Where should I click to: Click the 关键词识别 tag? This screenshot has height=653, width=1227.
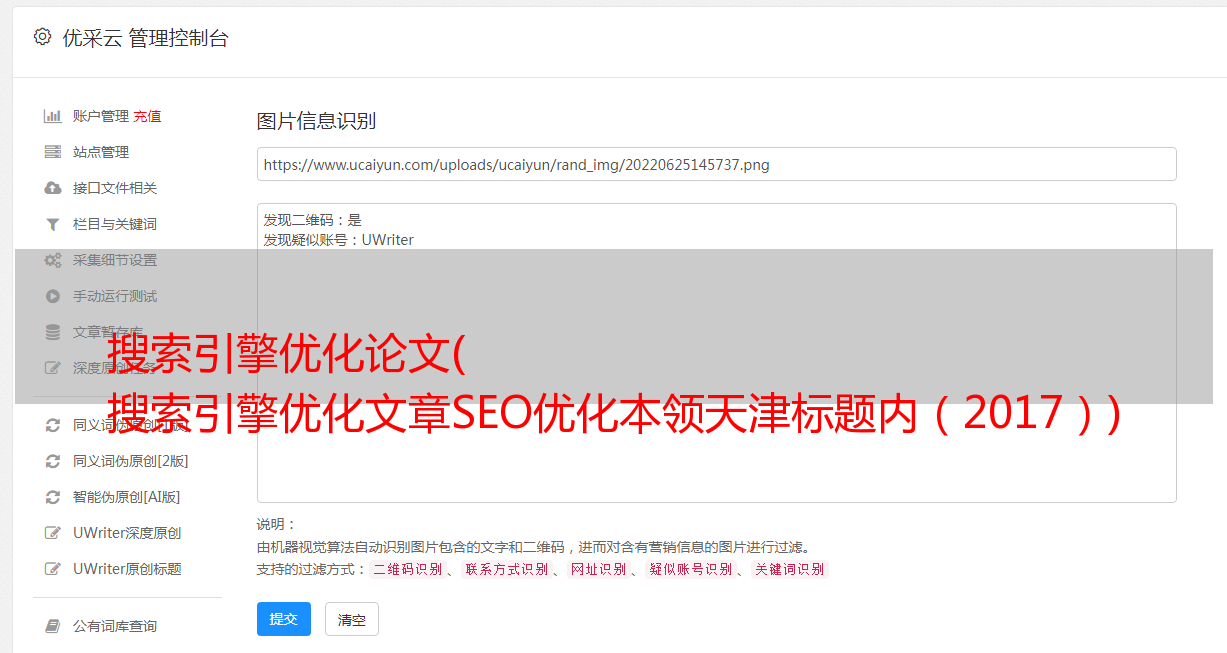[x=789, y=569]
